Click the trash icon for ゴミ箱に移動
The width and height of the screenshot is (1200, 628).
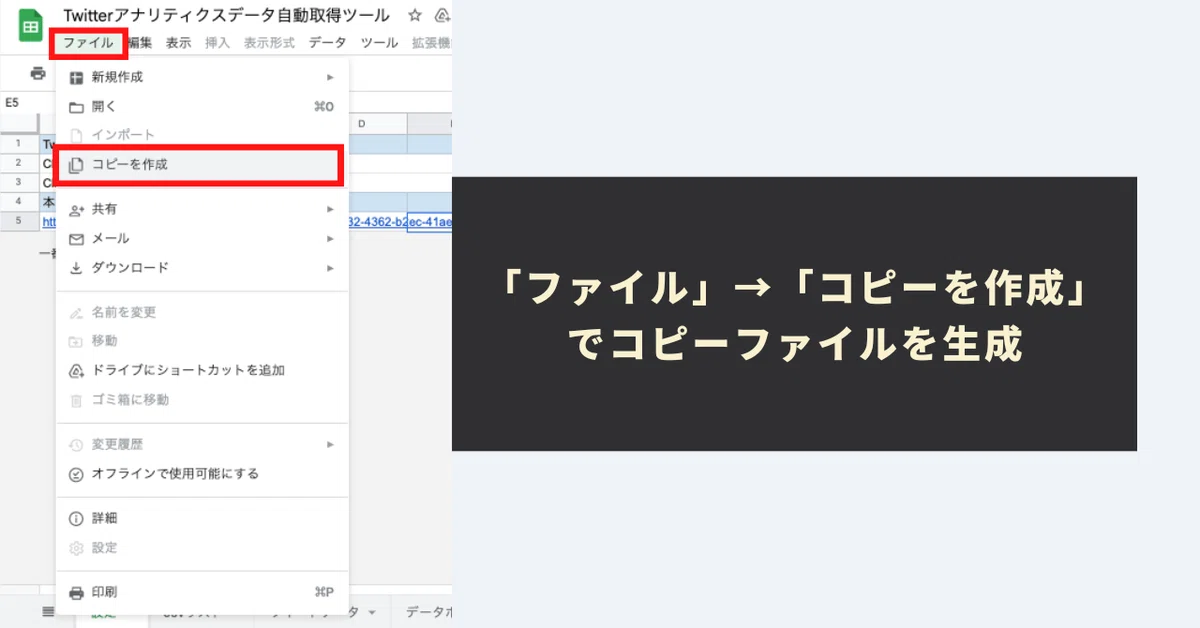76,400
